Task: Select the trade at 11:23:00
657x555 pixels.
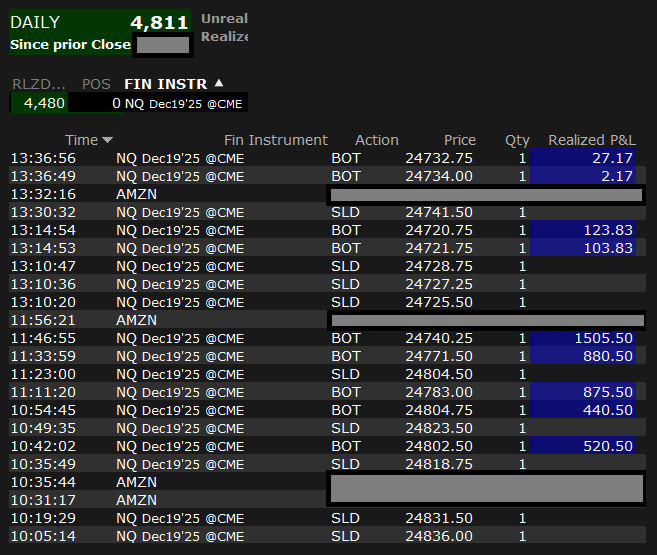Action: point(327,374)
